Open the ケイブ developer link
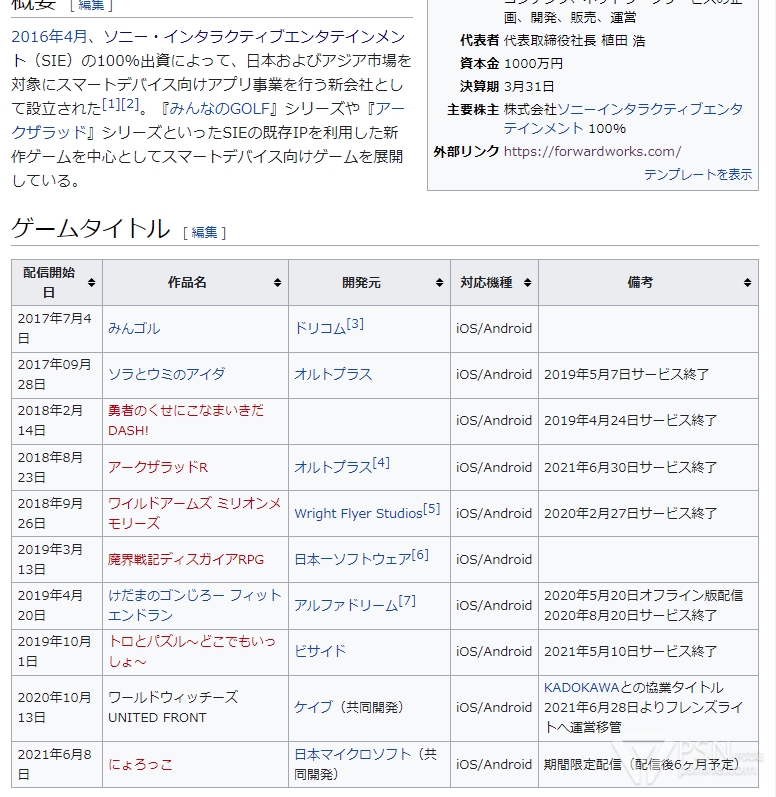The image size is (776, 797). pyautogui.click(x=314, y=707)
